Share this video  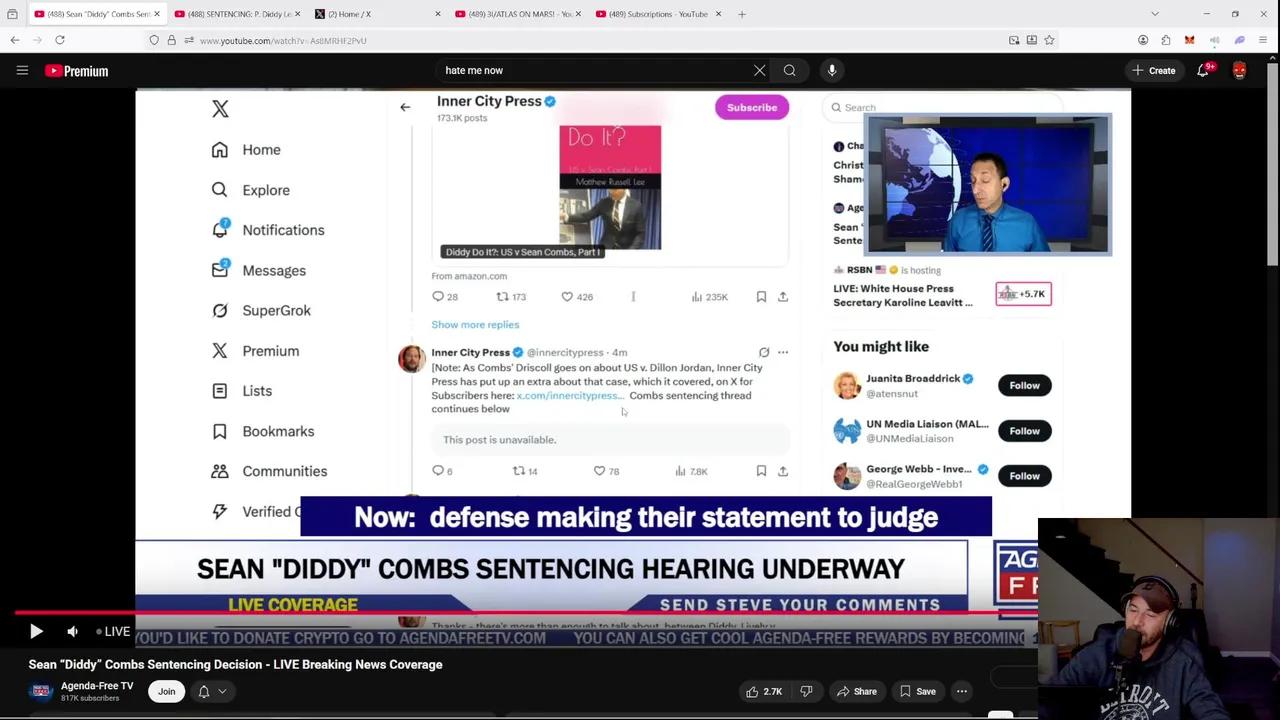click(x=857, y=691)
